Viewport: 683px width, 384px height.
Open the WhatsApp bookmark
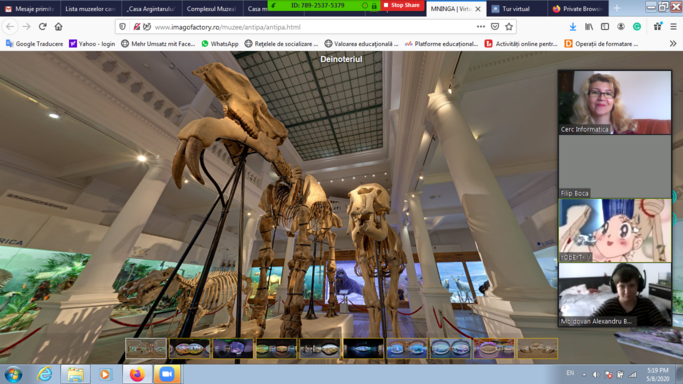point(220,44)
